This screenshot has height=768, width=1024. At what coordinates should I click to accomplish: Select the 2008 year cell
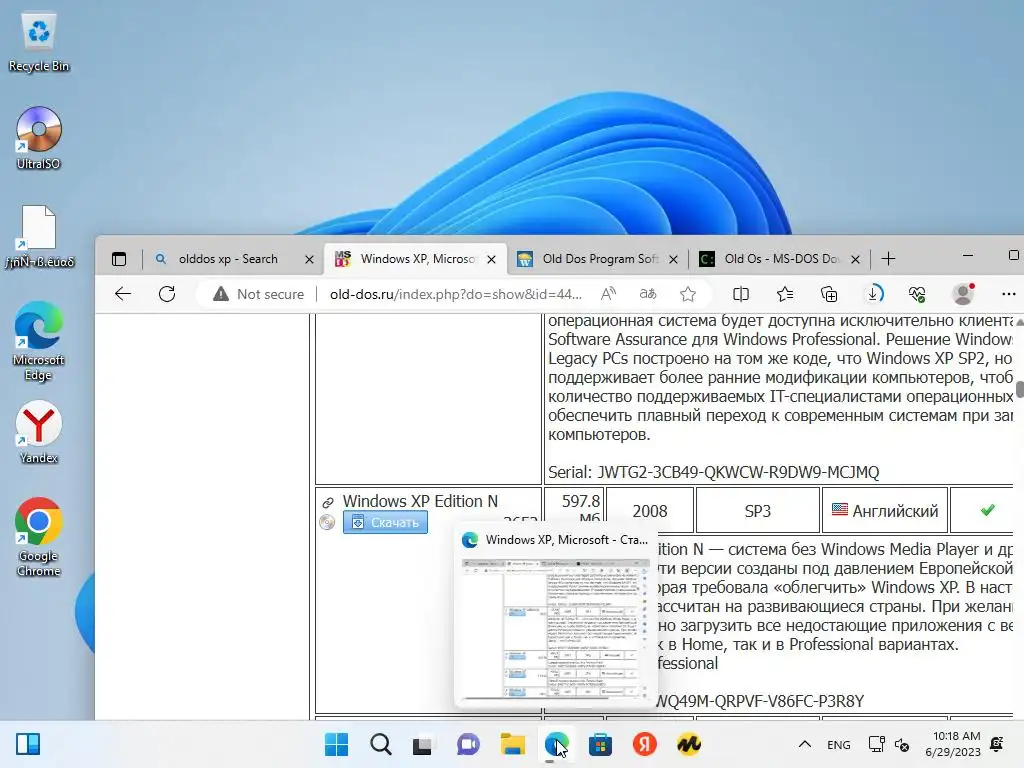(x=650, y=511)
